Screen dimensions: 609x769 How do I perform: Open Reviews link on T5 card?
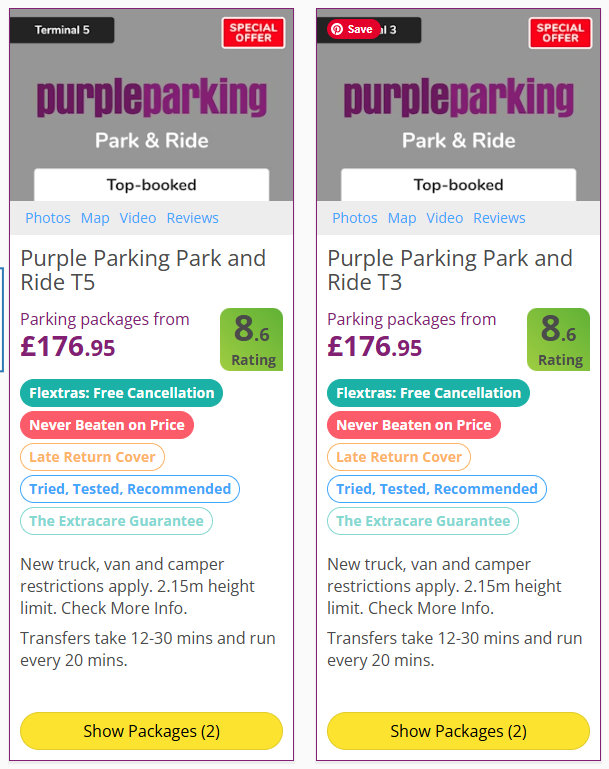point(192,218)
